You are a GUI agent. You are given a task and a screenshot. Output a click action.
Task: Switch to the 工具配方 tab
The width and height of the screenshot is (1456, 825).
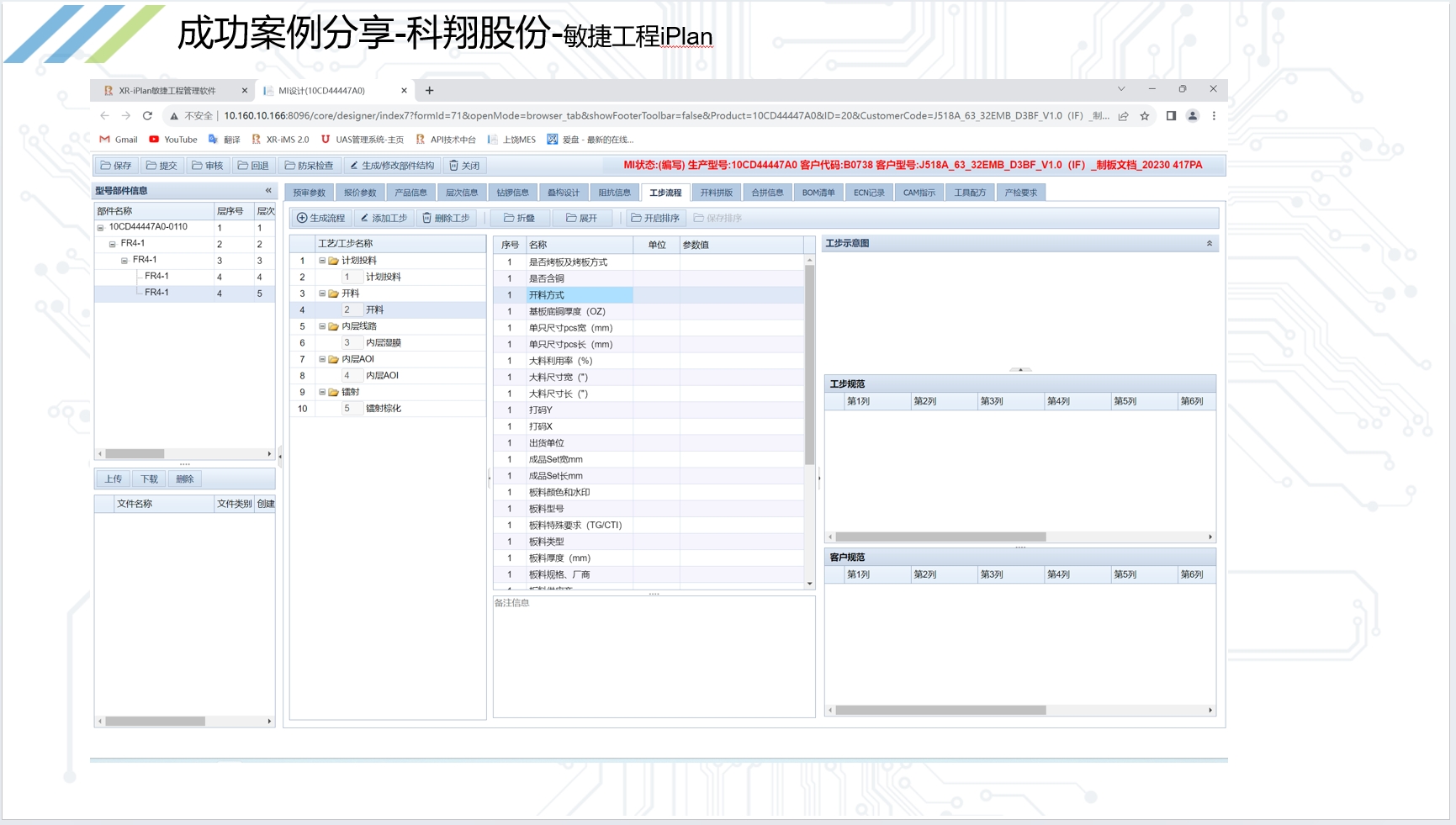(970, 193)
